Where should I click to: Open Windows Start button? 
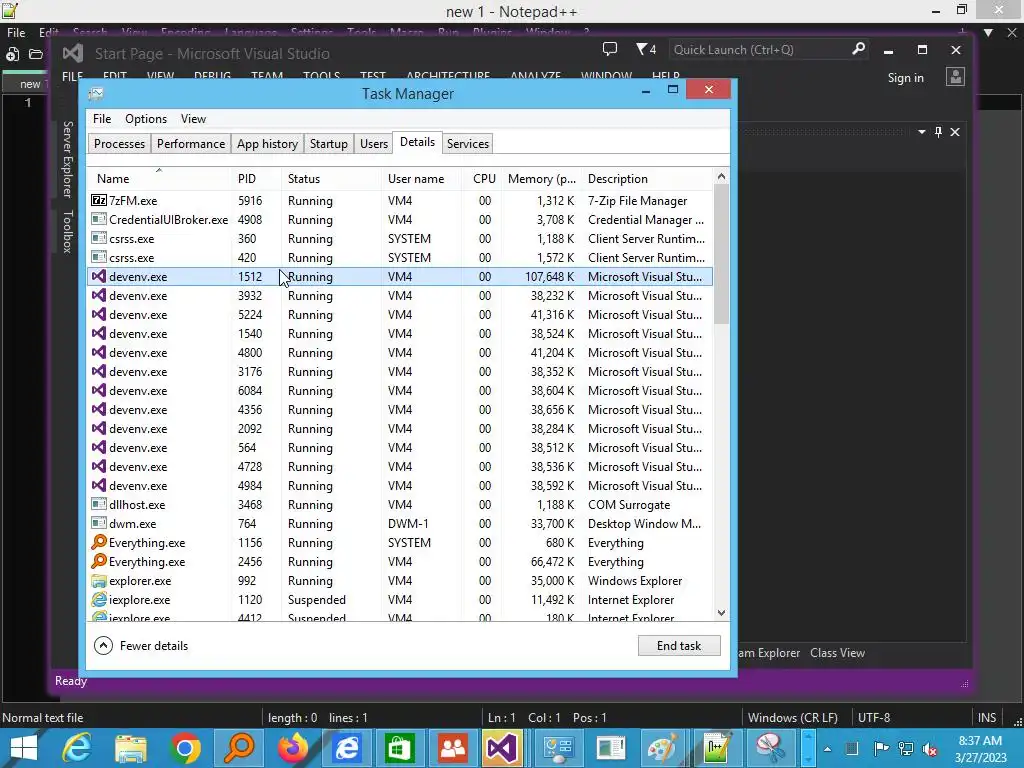point(24,748)
